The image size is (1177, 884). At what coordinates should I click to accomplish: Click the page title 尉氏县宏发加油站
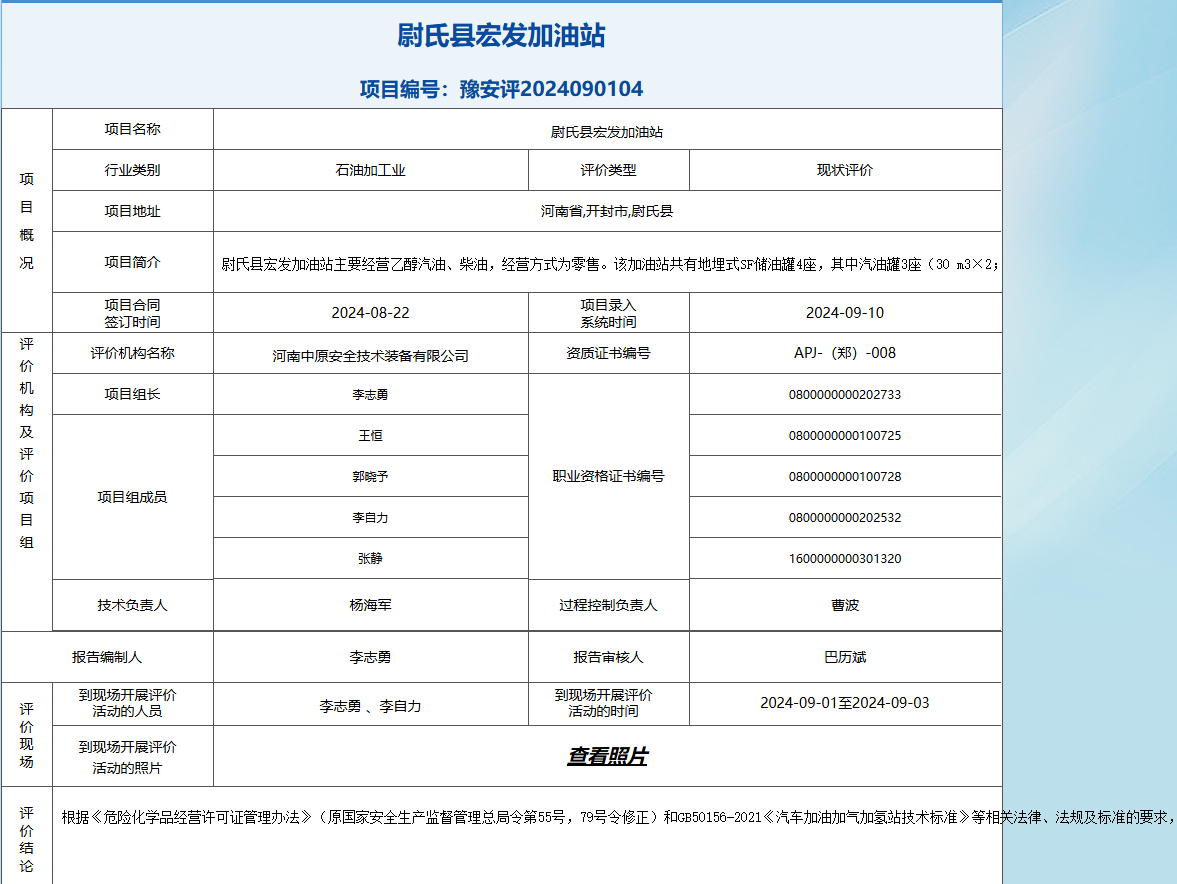(x=501, y=35)
